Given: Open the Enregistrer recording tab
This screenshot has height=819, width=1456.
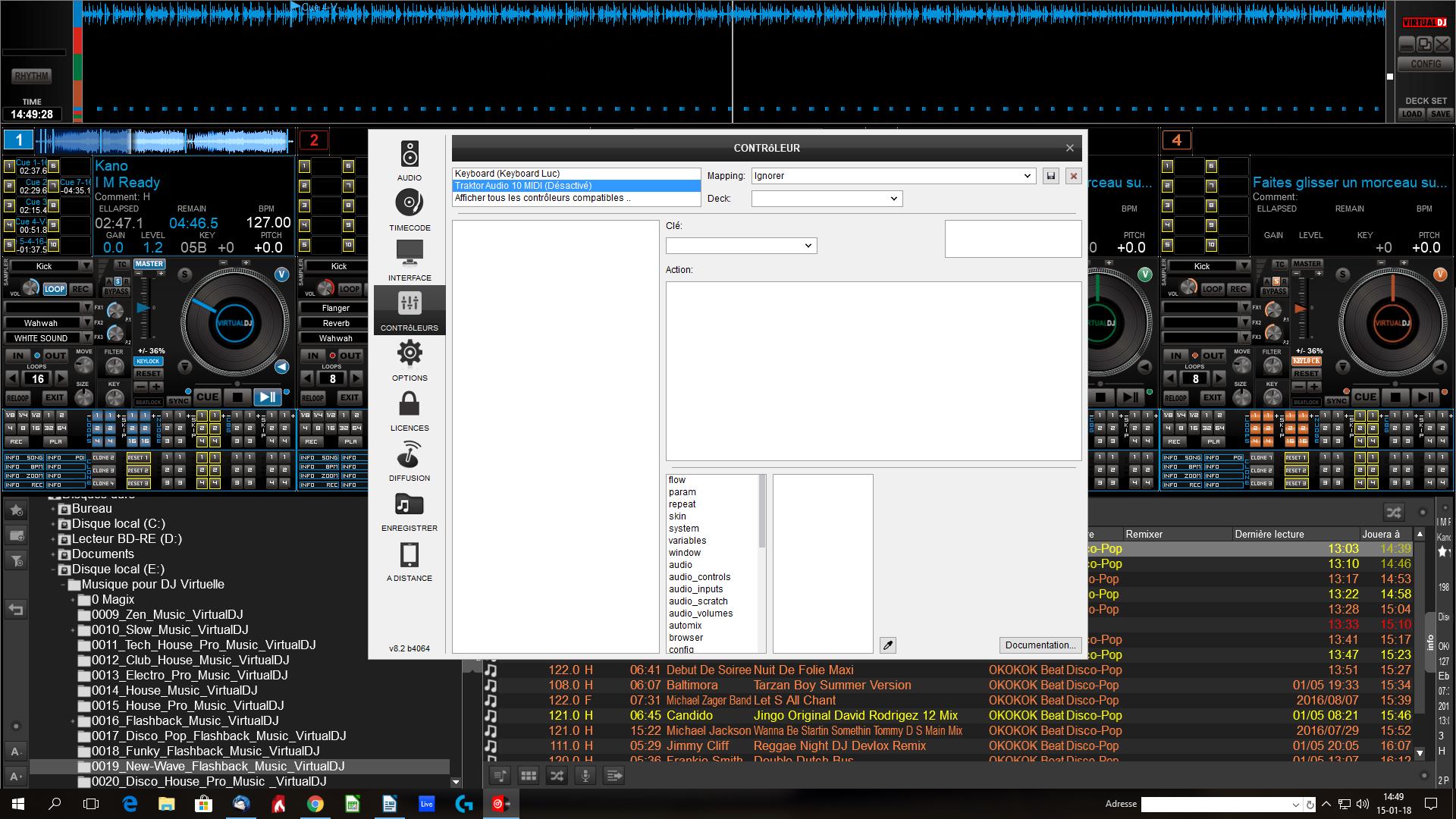Looking at the screenshot, I should click(409, 510).
